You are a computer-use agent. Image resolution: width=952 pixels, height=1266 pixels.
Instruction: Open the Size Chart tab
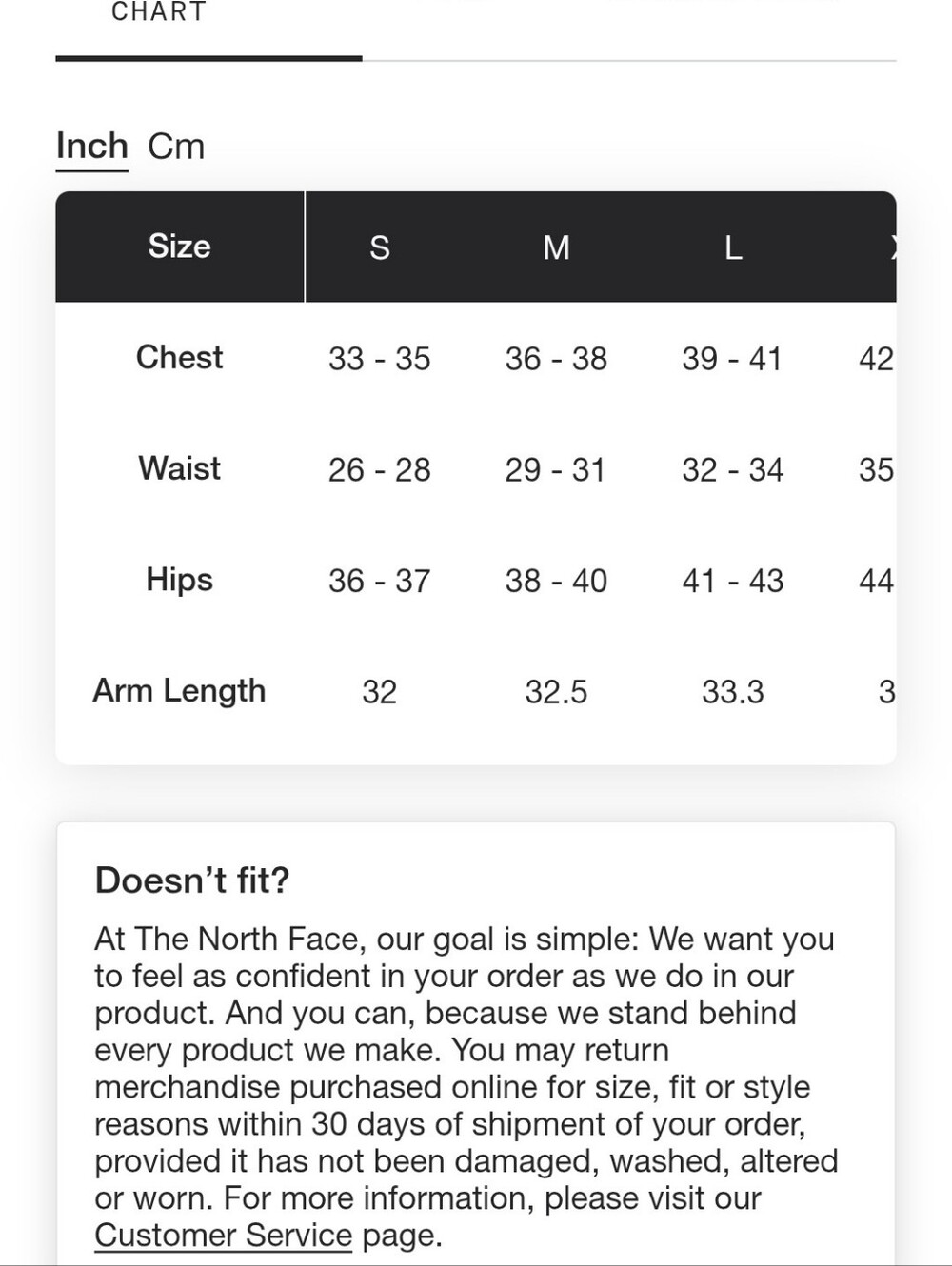coord(159,12)
